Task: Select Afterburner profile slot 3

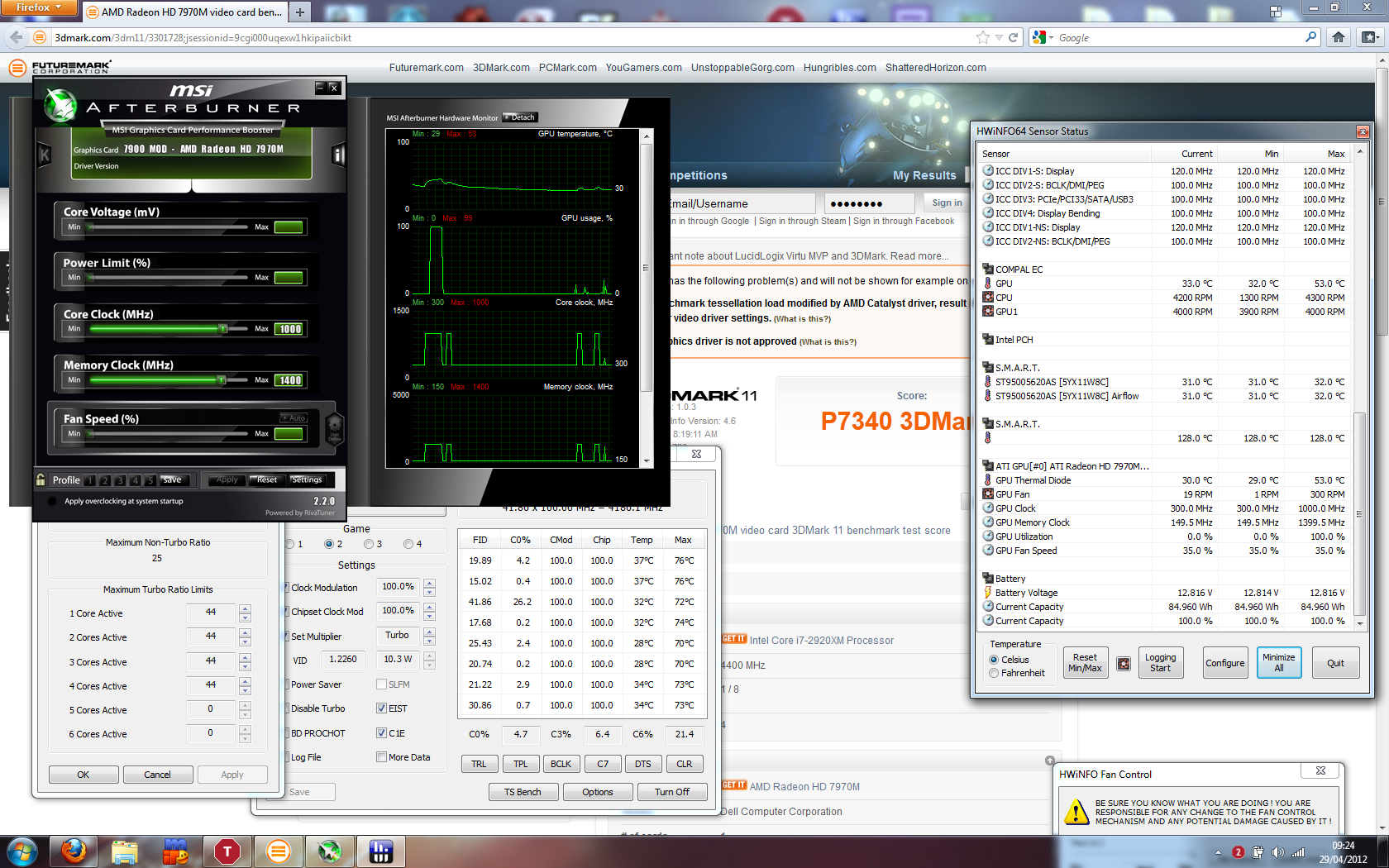Action: click(121, 480)
